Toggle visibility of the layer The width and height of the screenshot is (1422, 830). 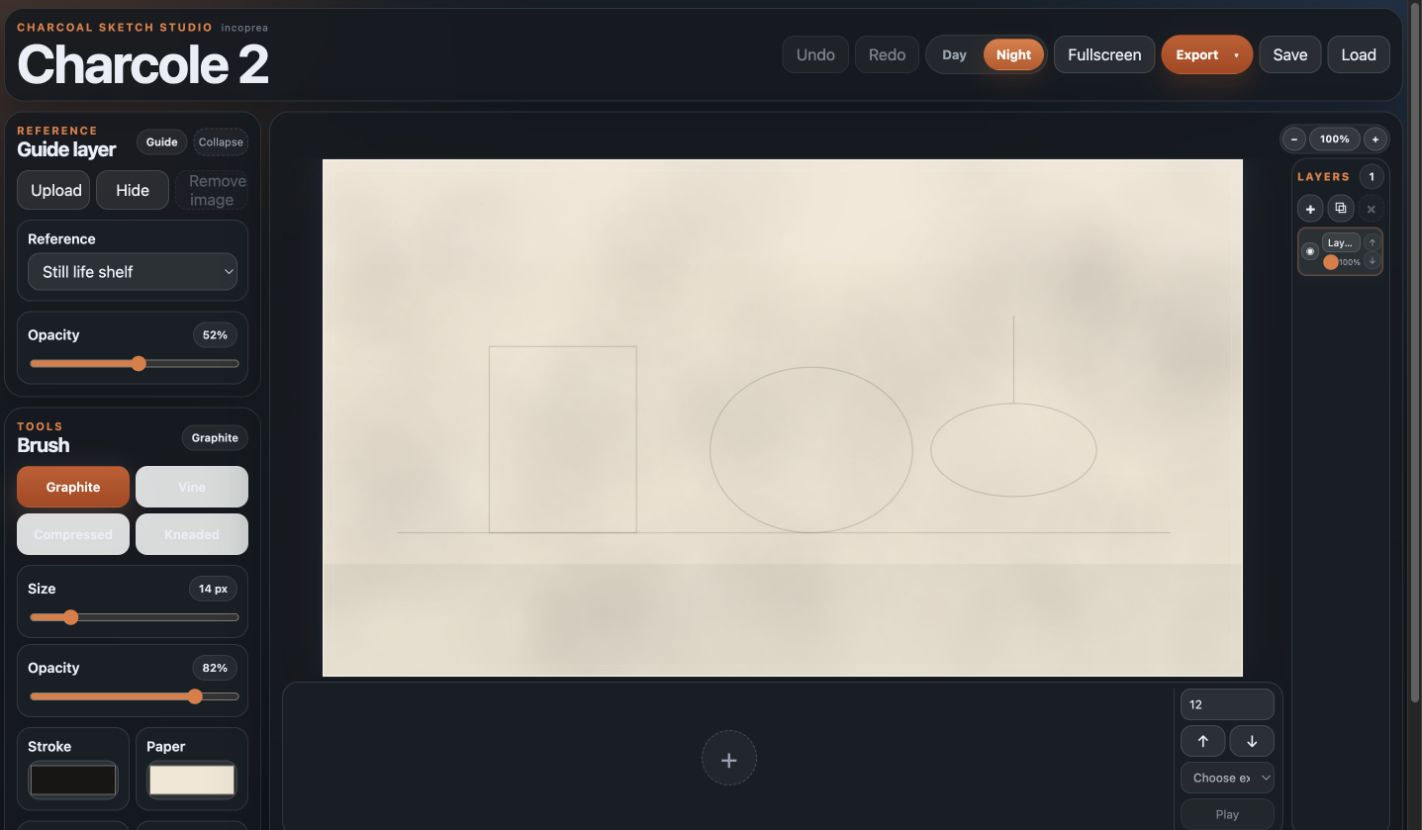[1310, 251]
